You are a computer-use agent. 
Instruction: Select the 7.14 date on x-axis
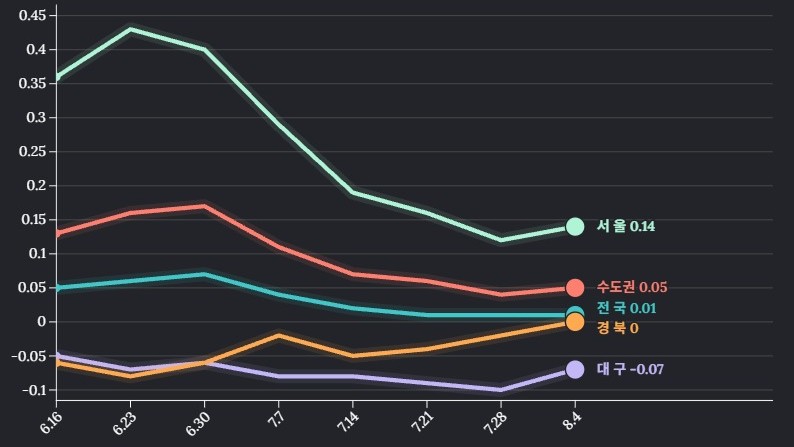(x=349, y=421)
